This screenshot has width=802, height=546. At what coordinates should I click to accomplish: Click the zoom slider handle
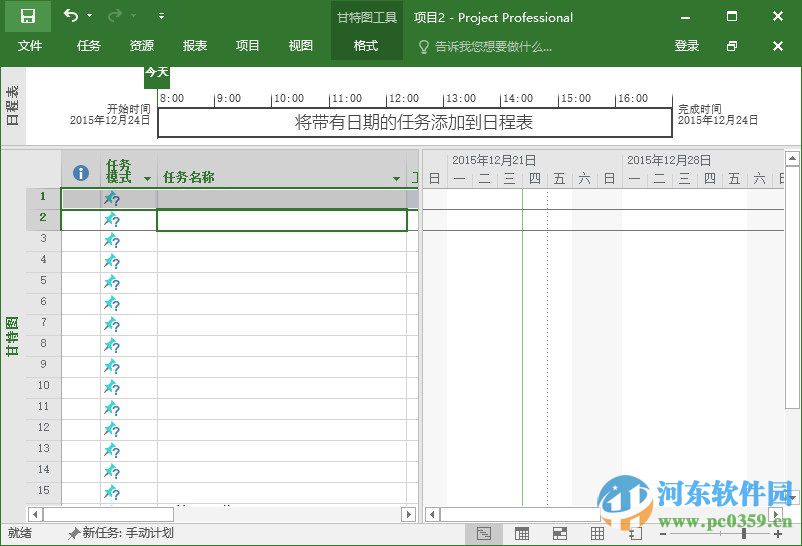click(744, 534)
